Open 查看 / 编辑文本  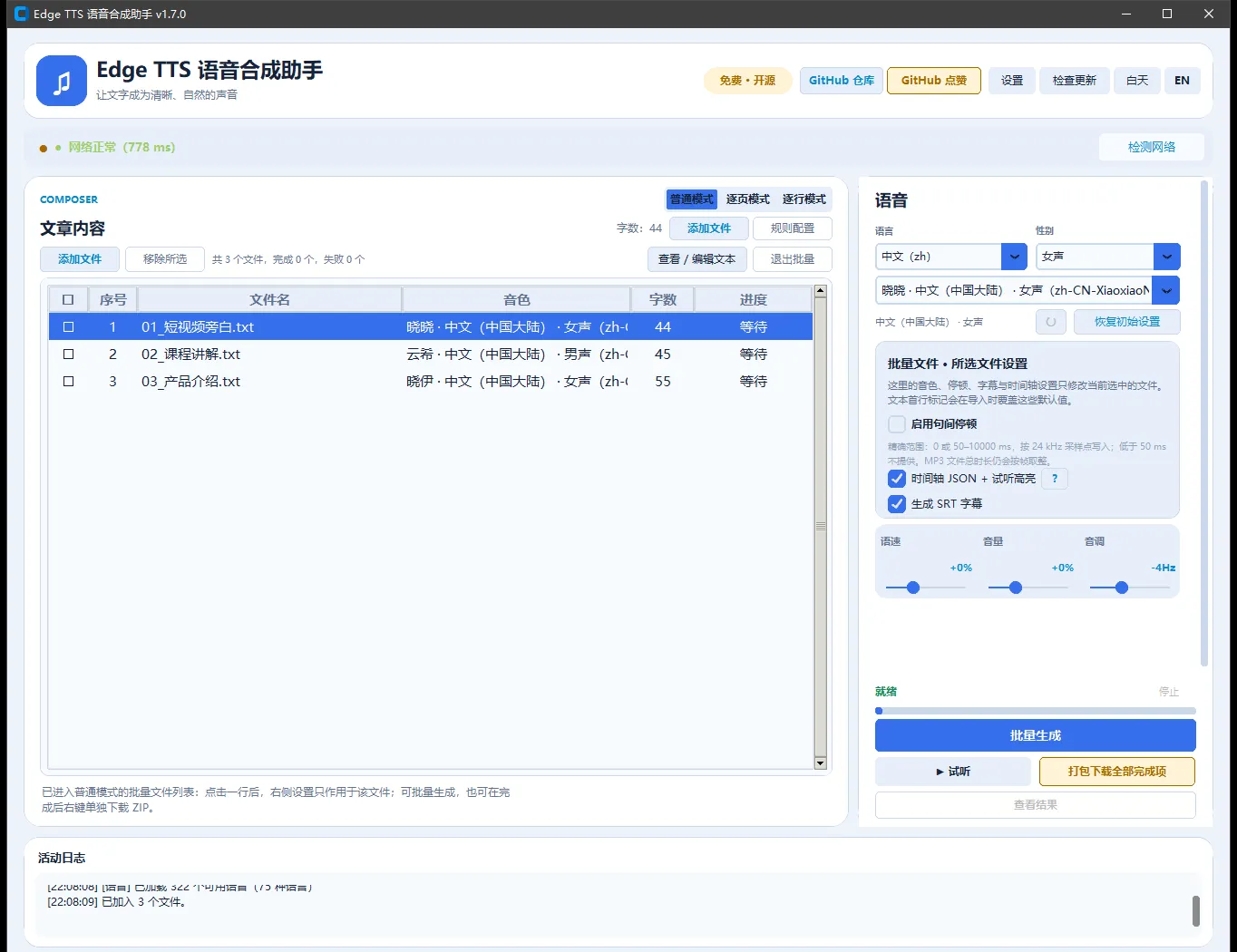click(x=696, y=259)
